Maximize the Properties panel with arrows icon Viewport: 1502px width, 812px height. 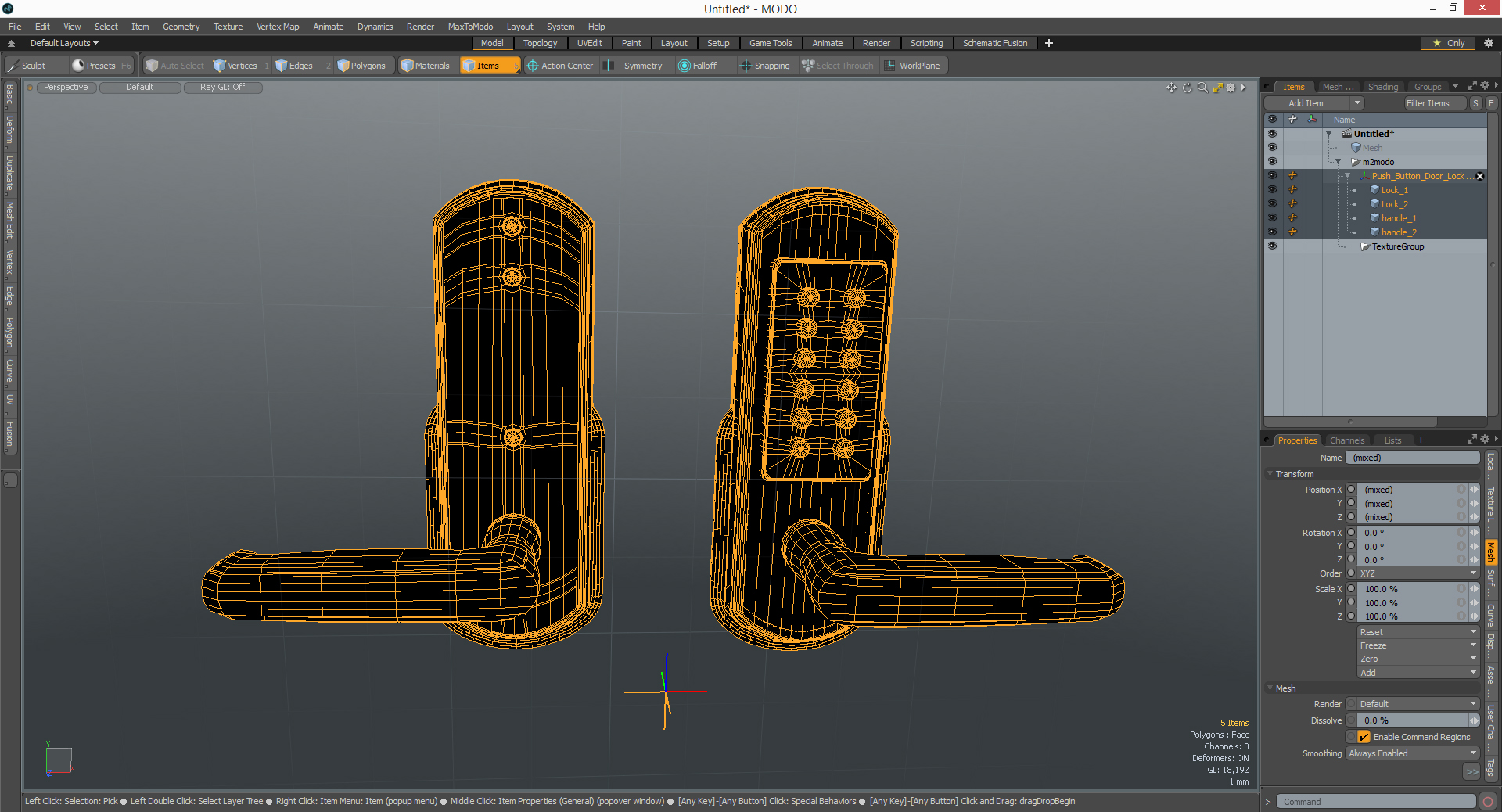tap(1471, 440)
